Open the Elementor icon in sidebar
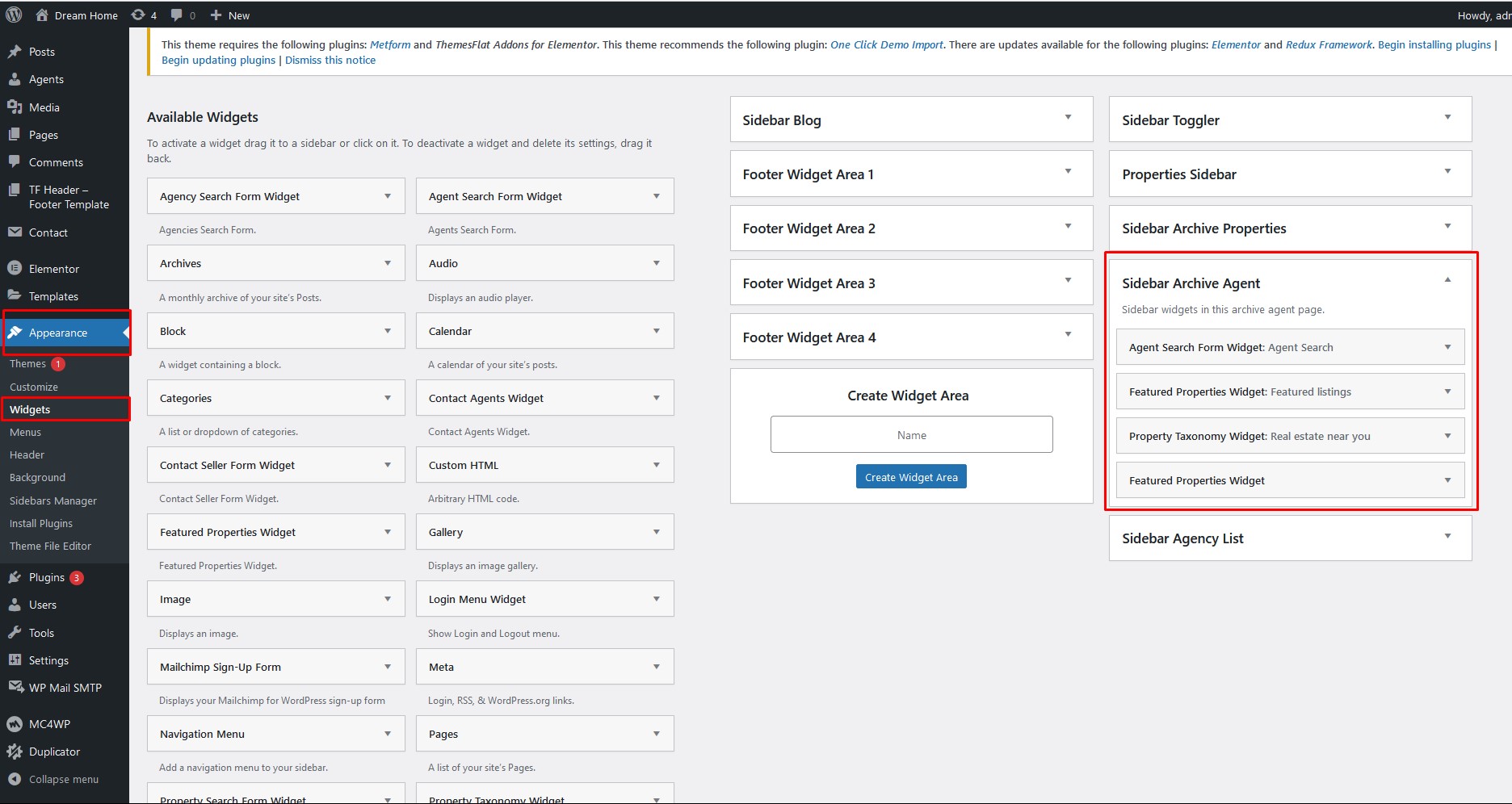The width and height of the screenshot is (1512, 804). click(x=15, y=269)
